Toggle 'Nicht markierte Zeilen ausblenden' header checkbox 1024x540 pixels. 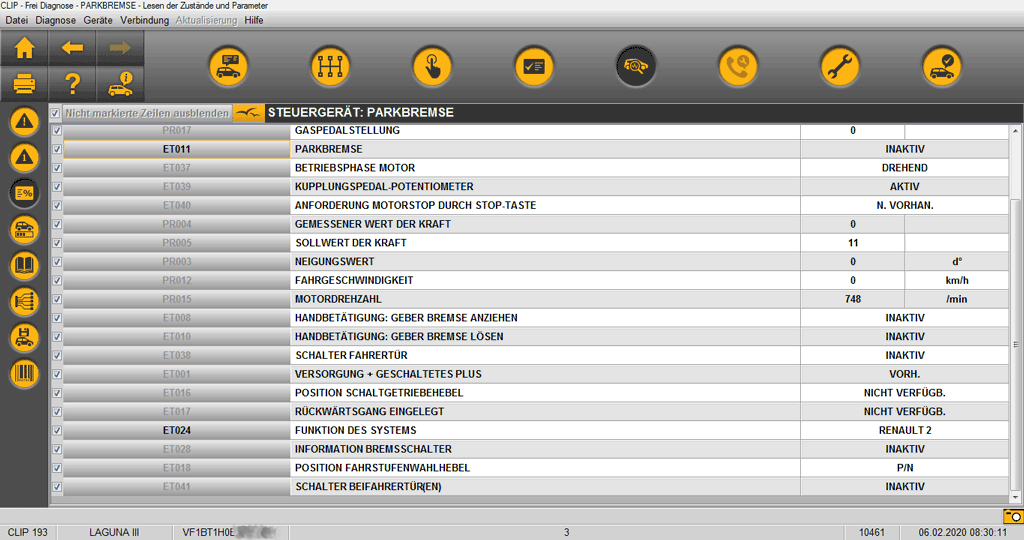pos(56,113)
